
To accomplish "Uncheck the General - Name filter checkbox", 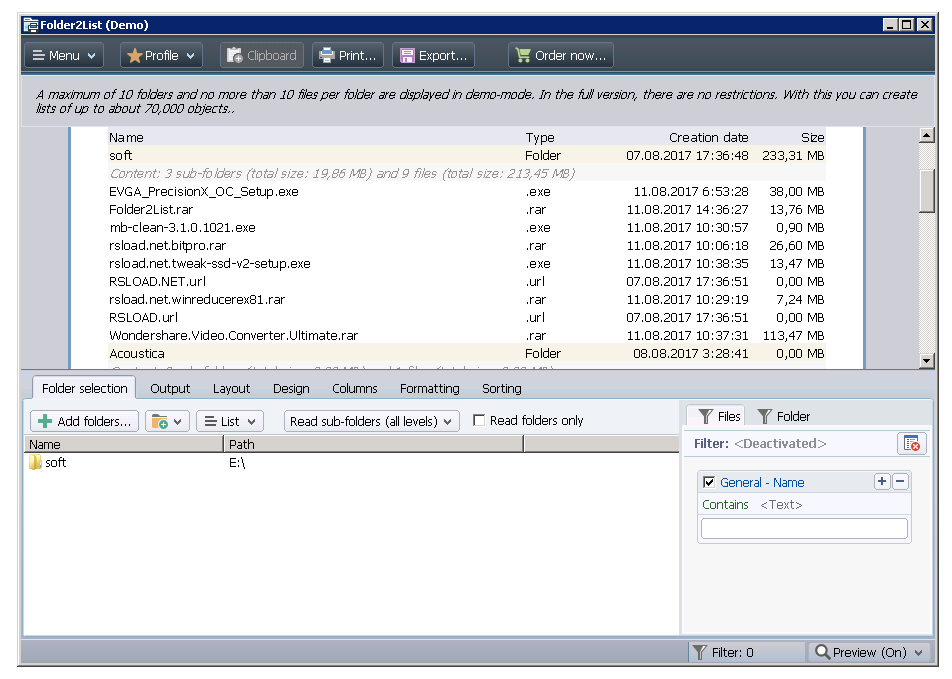I will coord(709,483).
